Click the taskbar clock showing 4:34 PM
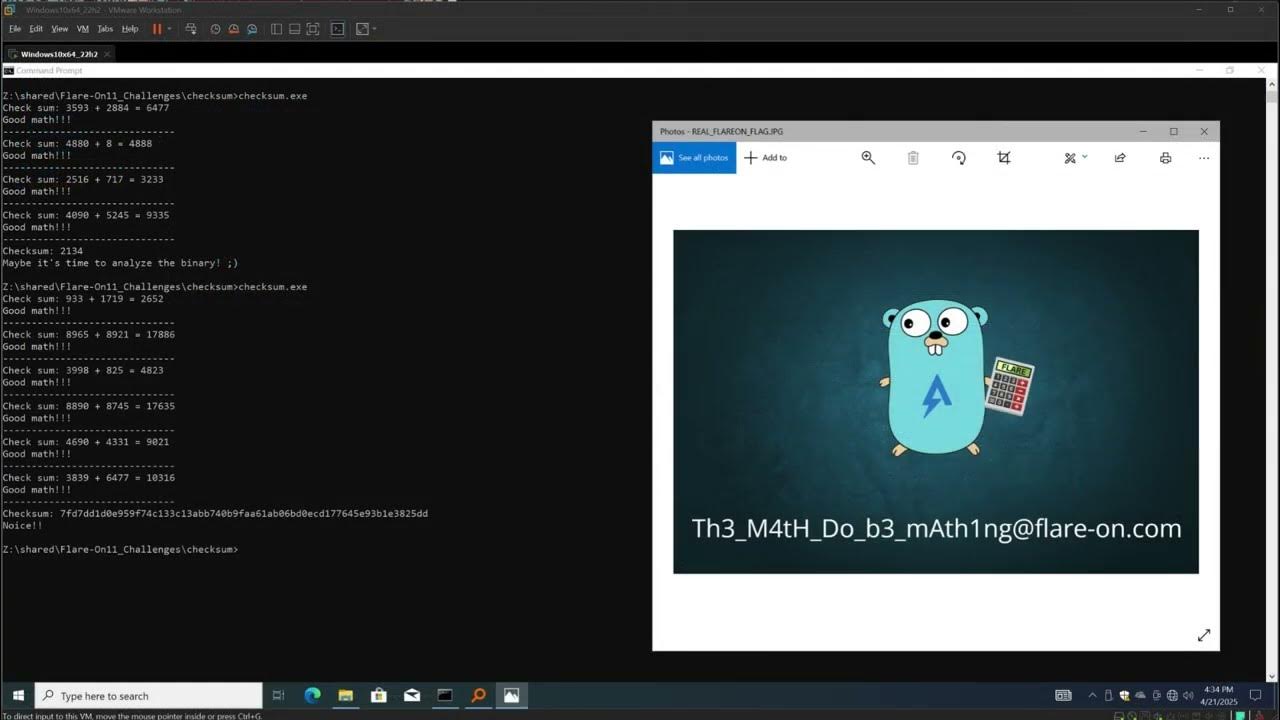The width and height of the screenshot is (1280, 720). click(1220, 696)
